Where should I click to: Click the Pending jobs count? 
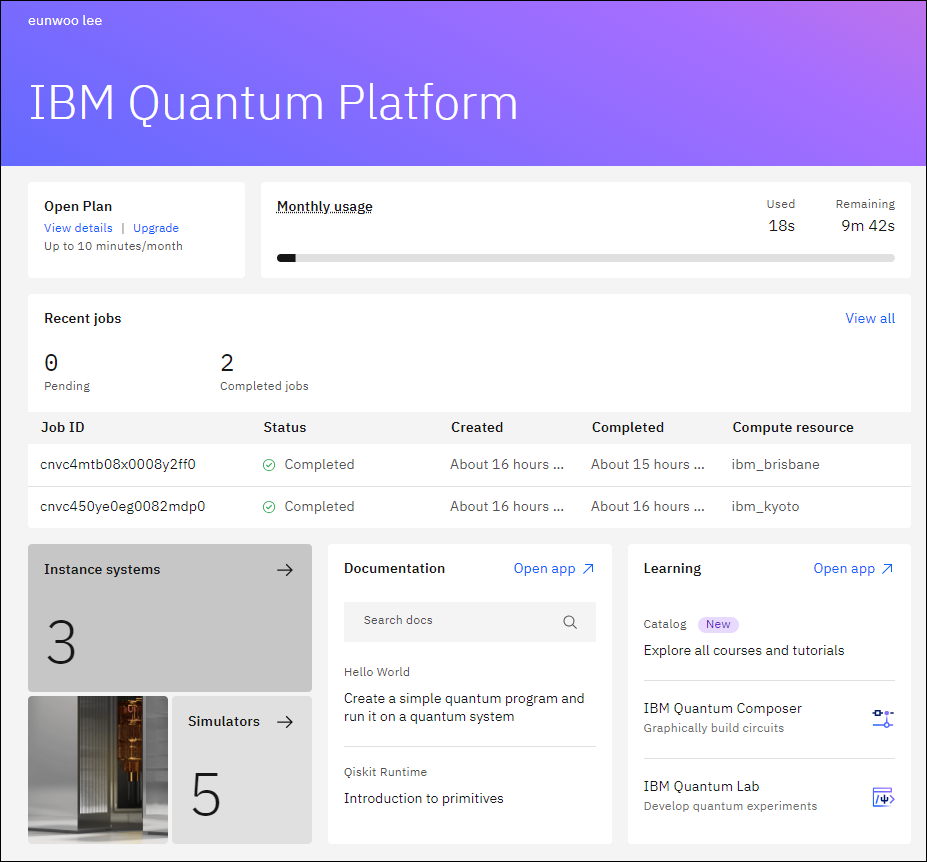(51, 362)
